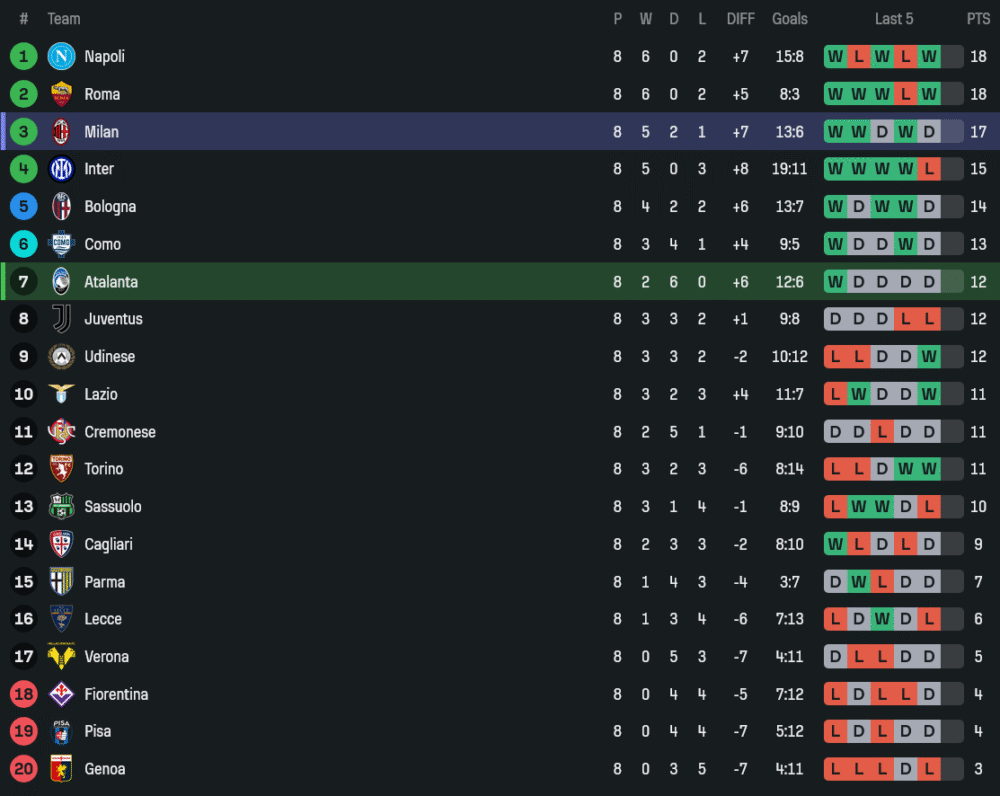Click Genoa's only draw form badge
1000x796 pixels.
point(905,769)
